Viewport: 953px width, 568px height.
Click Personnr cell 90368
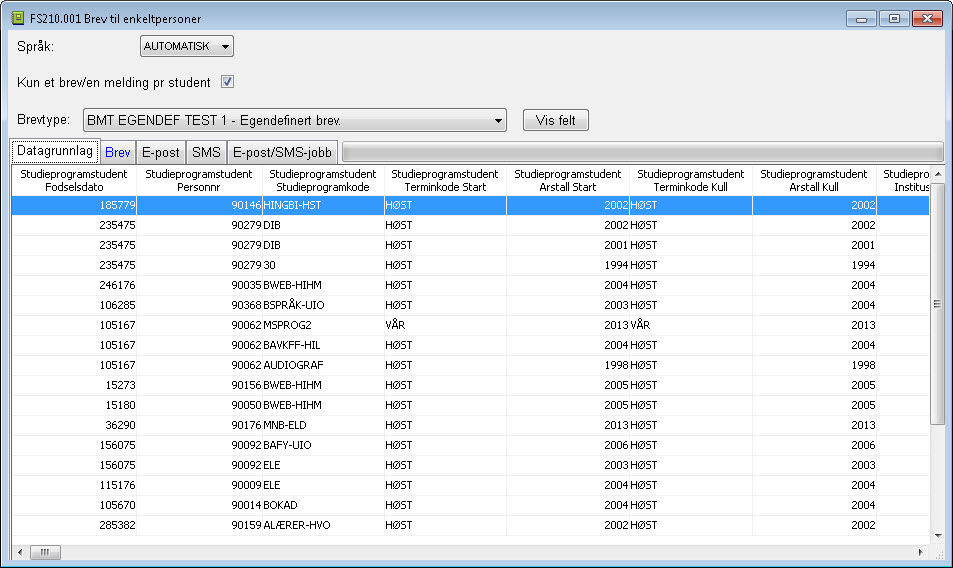(x=199, y=305)
